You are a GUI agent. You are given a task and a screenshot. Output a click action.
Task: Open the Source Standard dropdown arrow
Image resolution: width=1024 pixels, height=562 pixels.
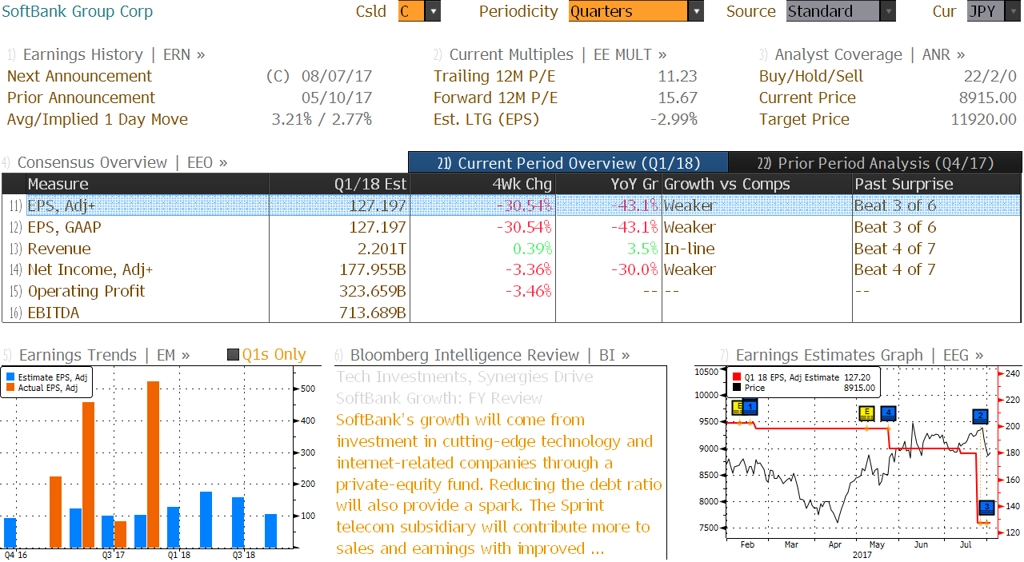[888, 11]
